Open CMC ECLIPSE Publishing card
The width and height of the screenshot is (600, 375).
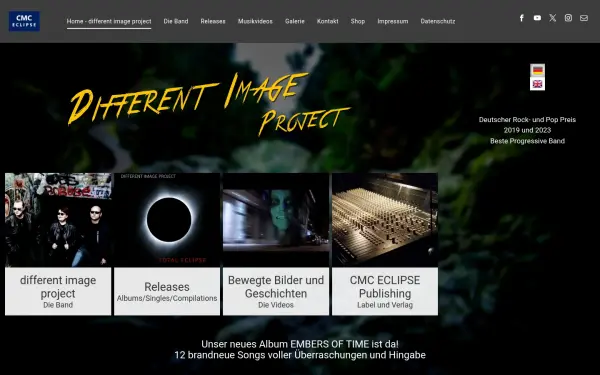point(385,292)
